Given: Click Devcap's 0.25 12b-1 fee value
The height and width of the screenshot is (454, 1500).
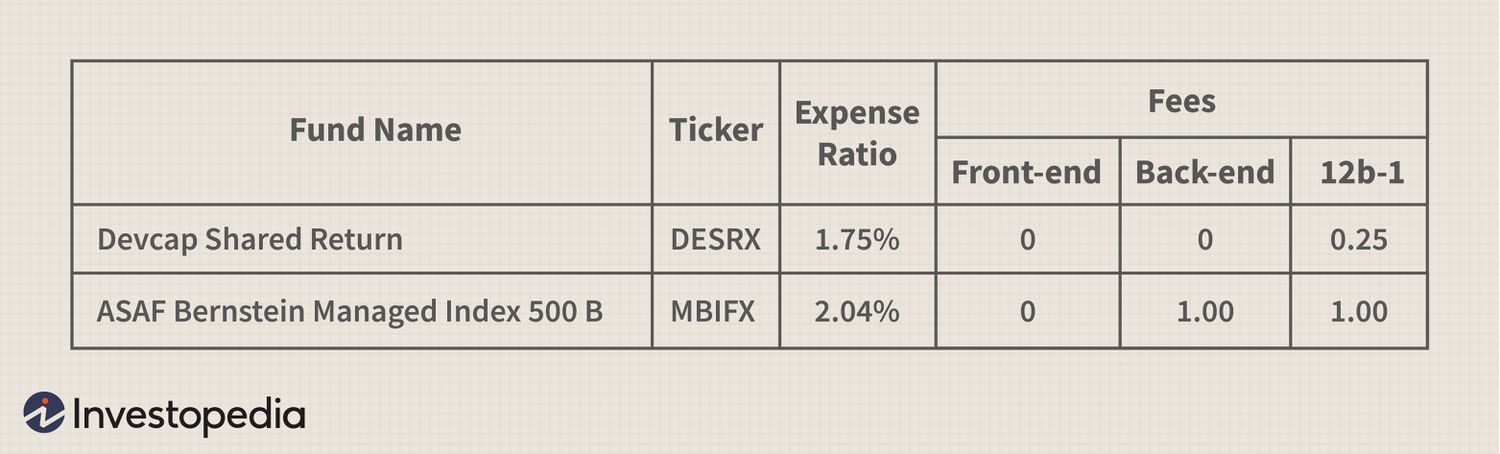Looking at the screenshot, I should click(1359, 240).
